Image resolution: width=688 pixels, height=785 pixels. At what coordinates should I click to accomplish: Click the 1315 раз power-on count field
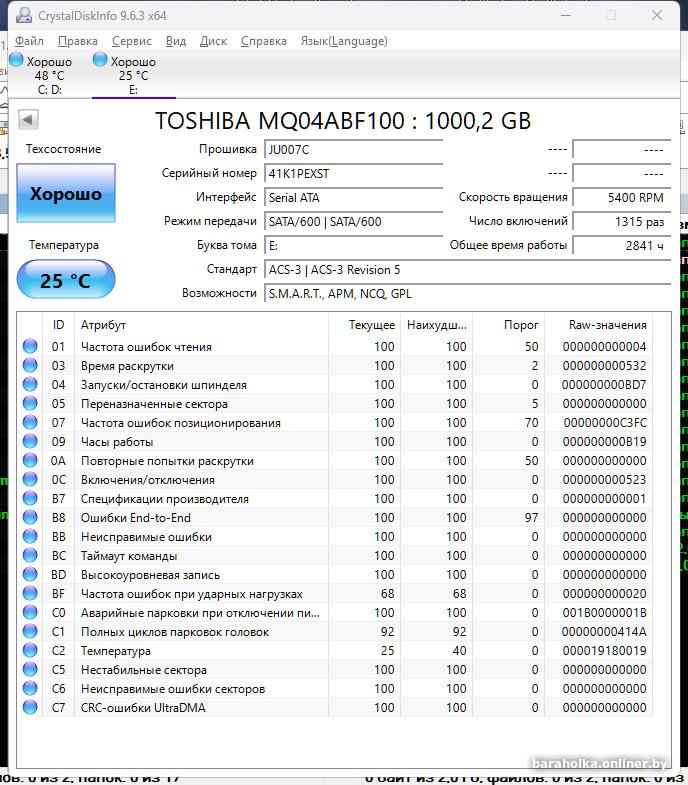(621, 221)
